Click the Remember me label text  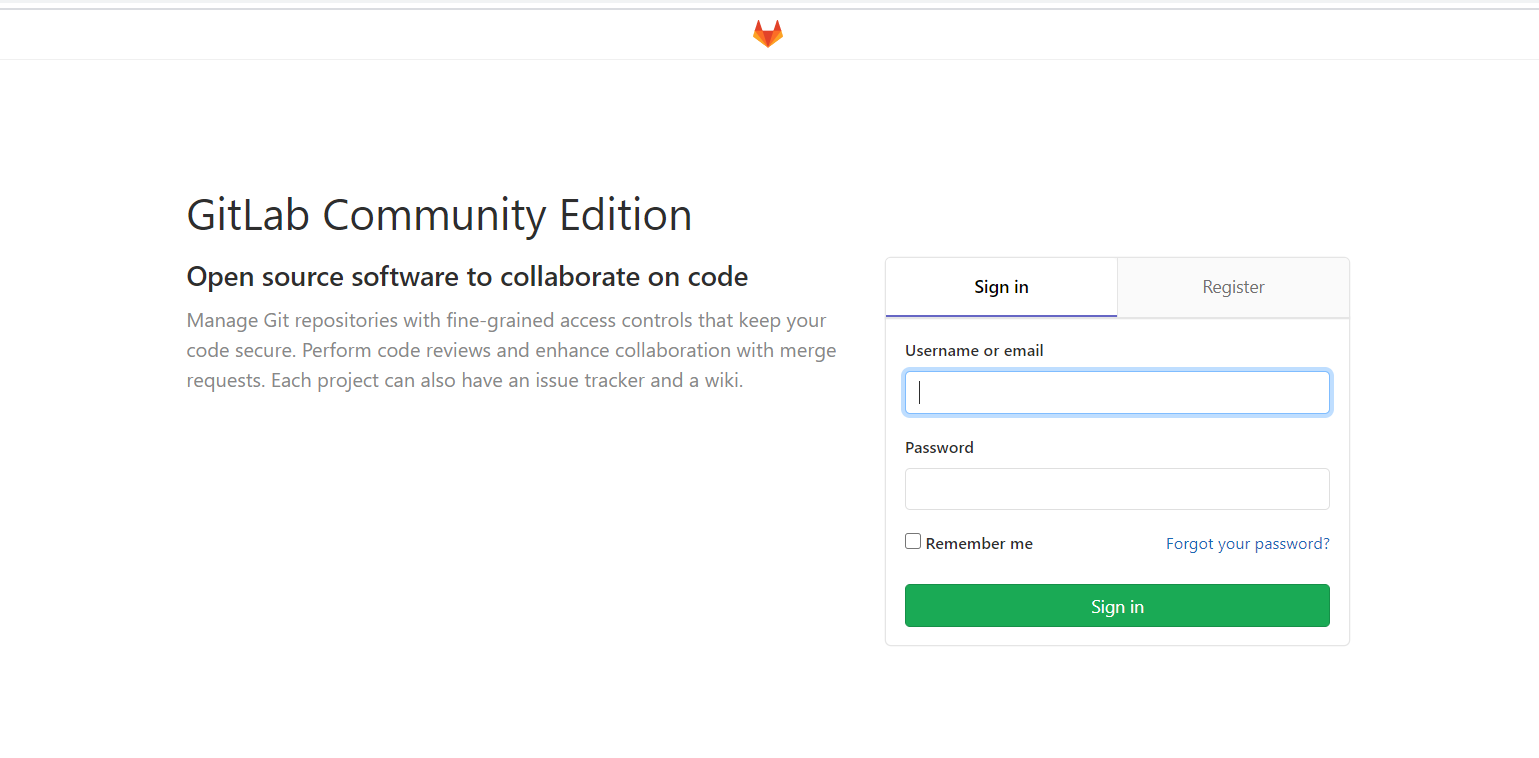point(979,543)
